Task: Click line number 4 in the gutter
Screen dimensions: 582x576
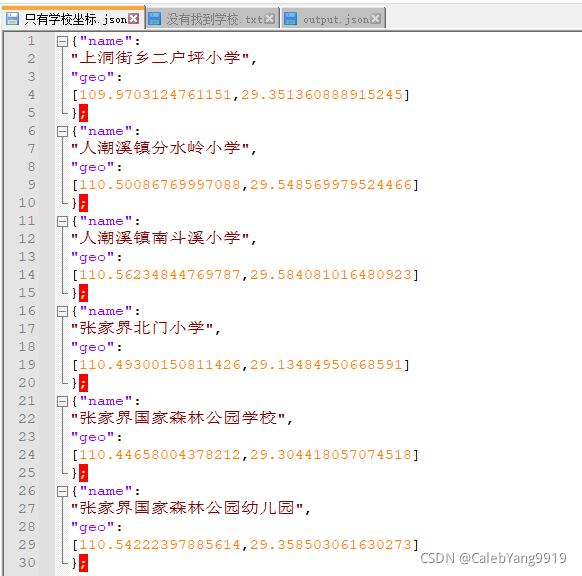Action: click(x=32, y=95)
